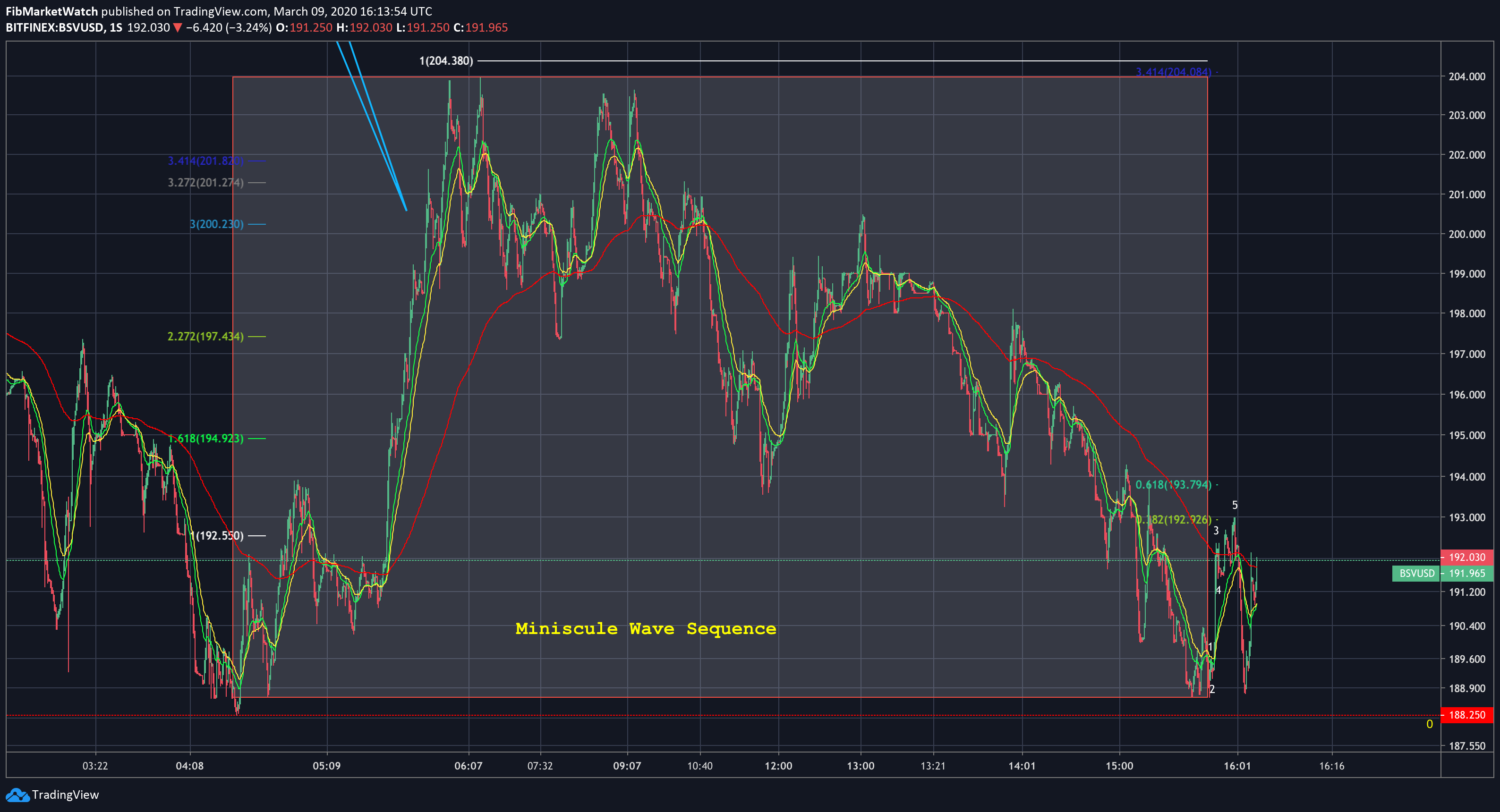
Task: Click the 07:32 time axis label
Action: pyautogui.click(x=540, y=765)
